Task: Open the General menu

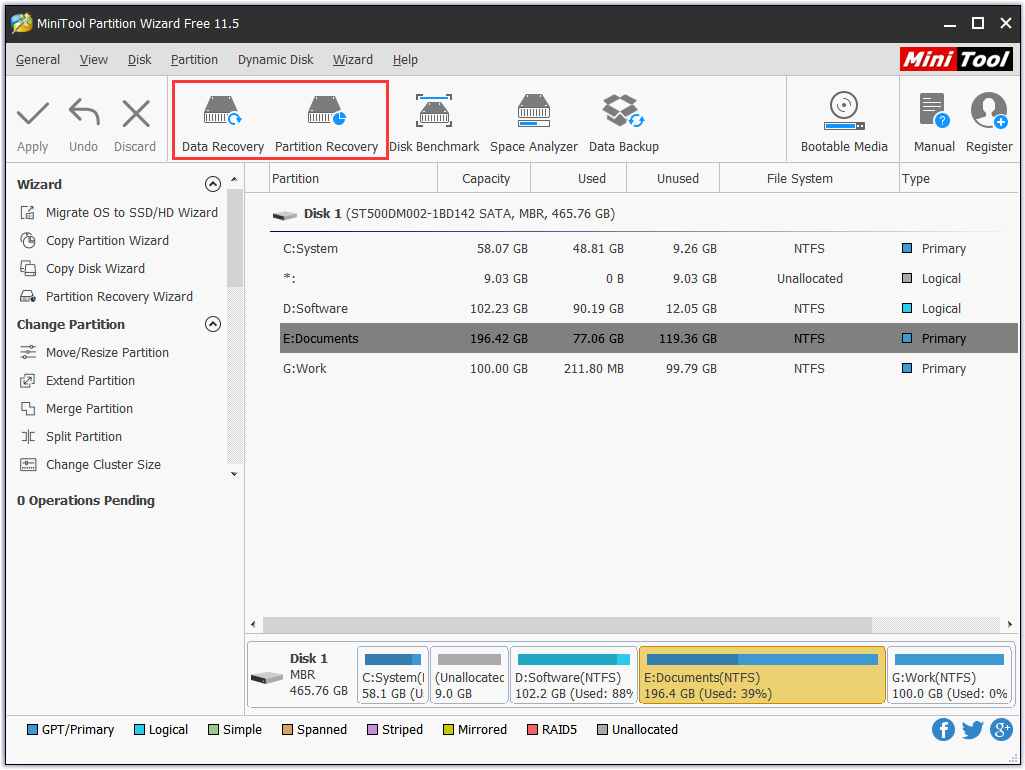Action: [37, 59]
